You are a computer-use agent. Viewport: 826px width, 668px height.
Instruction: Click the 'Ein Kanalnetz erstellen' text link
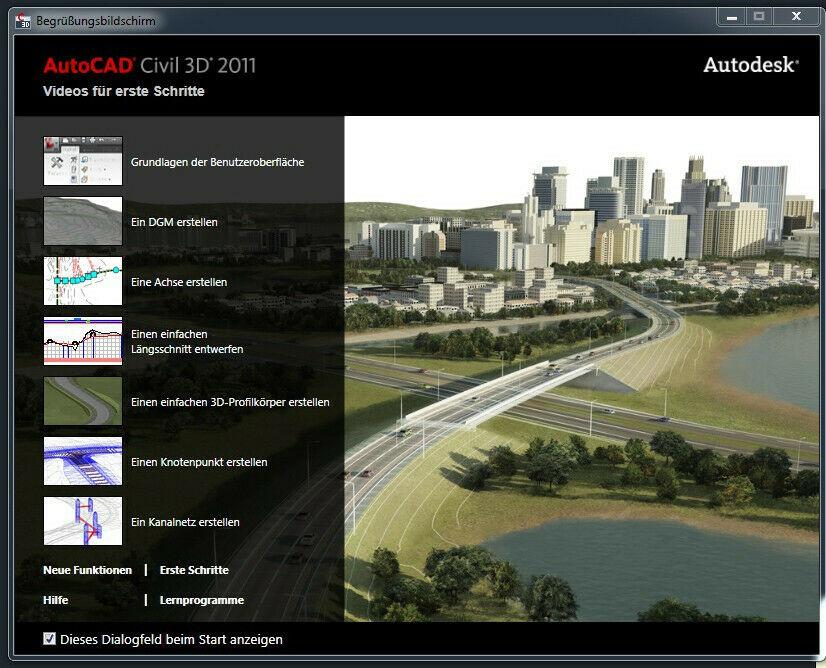(x=185, y=523)
